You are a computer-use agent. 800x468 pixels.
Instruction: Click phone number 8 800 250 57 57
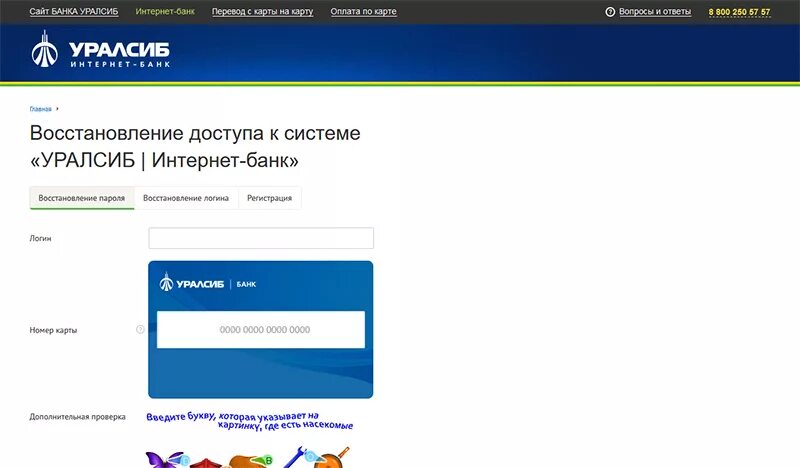pyautogui.click(x=739, y=12)
